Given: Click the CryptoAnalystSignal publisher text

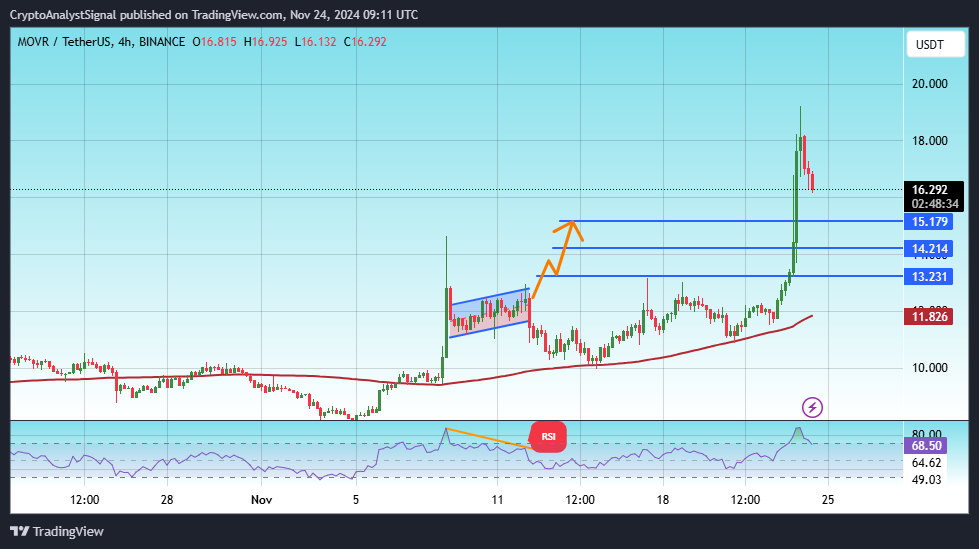Looking at the screenshot, I should 64,14.
